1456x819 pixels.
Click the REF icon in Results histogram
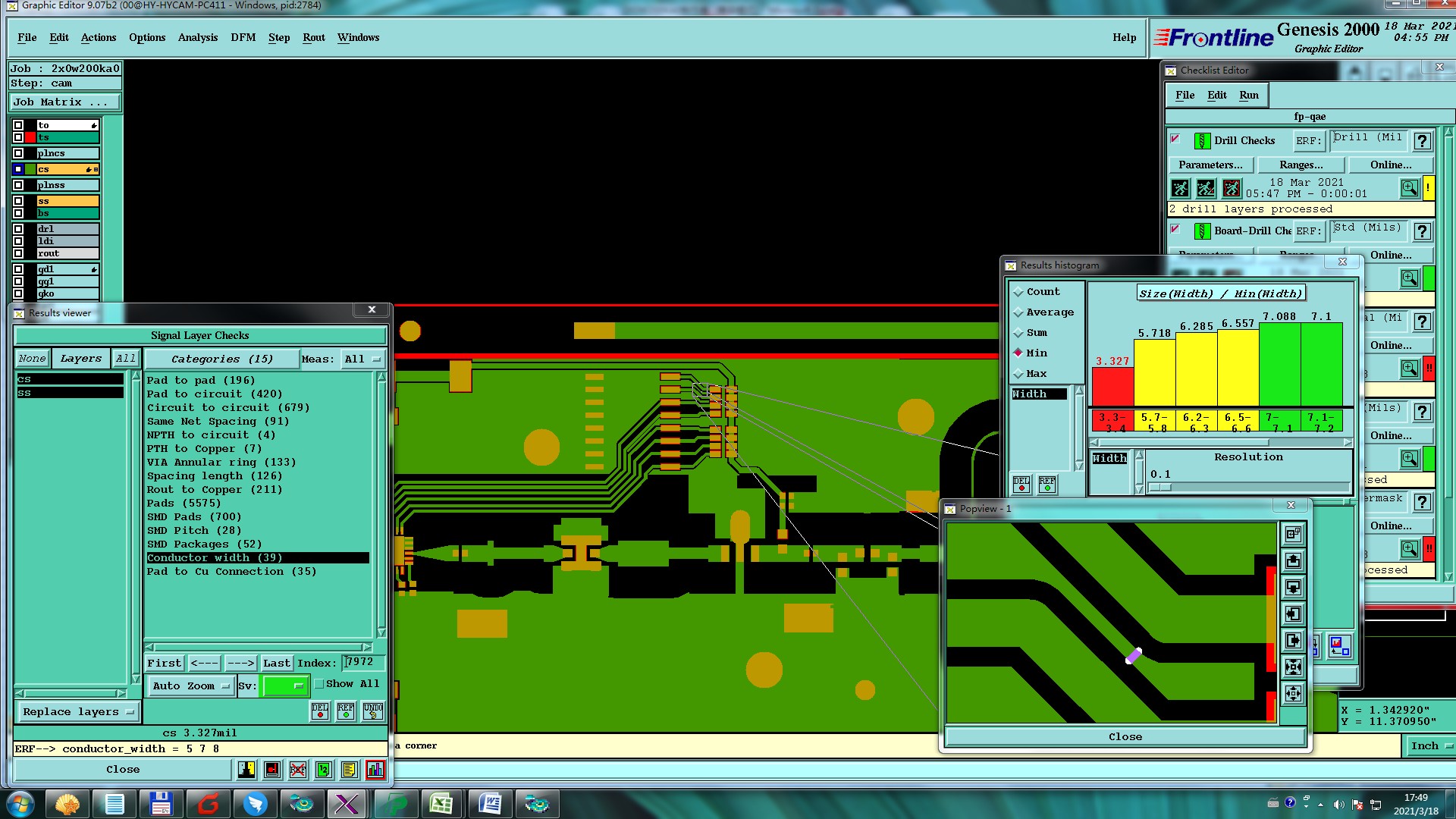(x=1047, y=484)
